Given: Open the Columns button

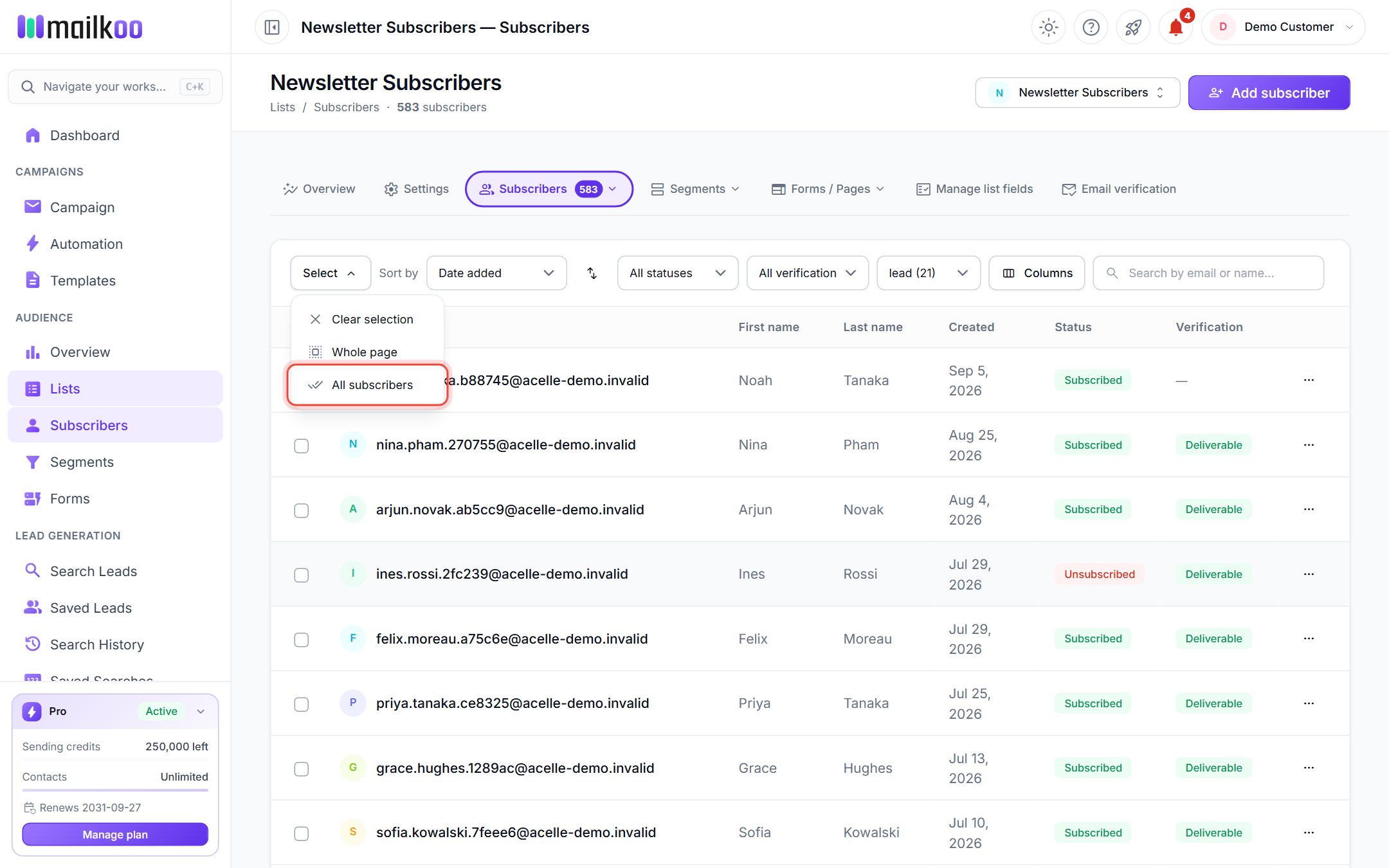Looking at the screenshot, I should (x=1037, y=273).
